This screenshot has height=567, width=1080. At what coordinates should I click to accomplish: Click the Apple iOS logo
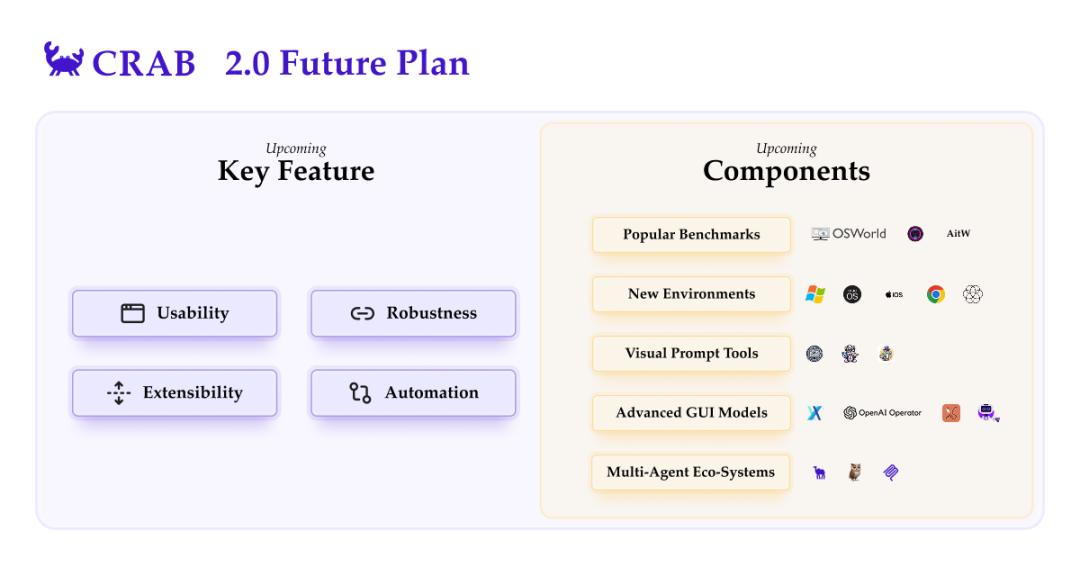(x=893, y=294)
